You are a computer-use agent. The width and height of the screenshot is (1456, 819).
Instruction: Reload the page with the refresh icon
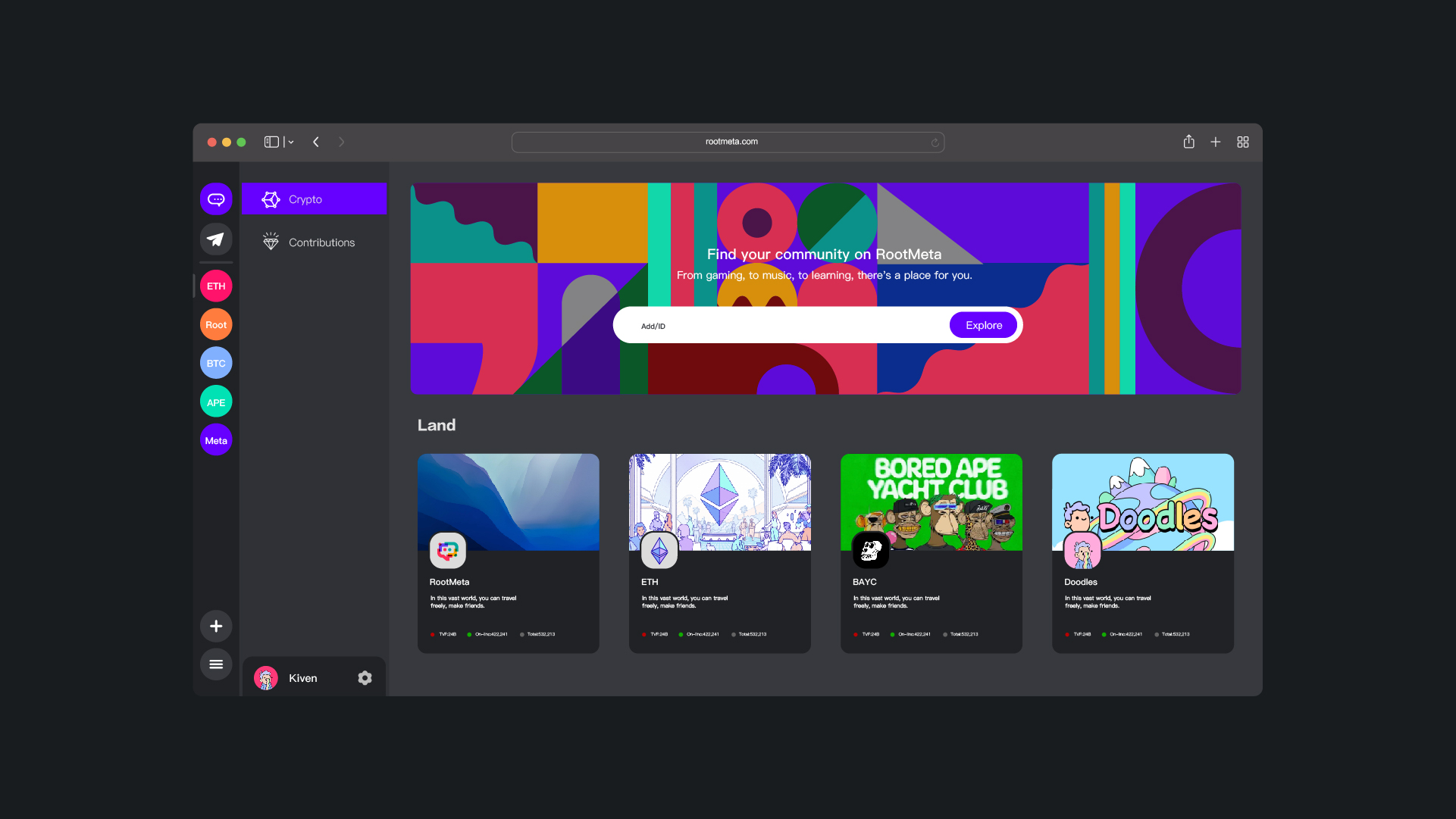coord(935,142)
